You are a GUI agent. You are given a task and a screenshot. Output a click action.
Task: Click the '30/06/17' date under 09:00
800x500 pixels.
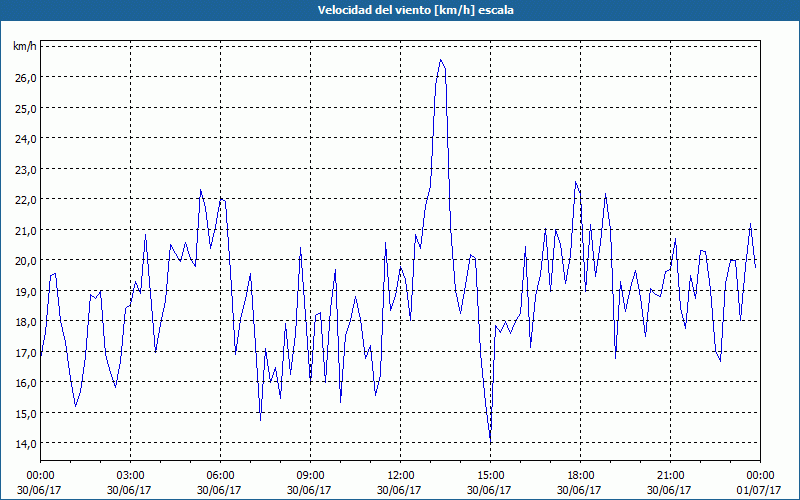click(309, 490)
